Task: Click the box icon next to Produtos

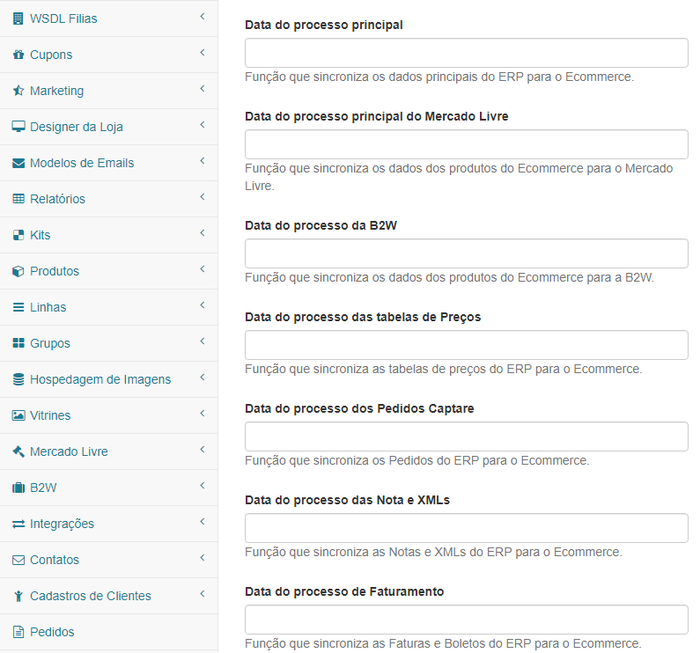Action: 18,271
